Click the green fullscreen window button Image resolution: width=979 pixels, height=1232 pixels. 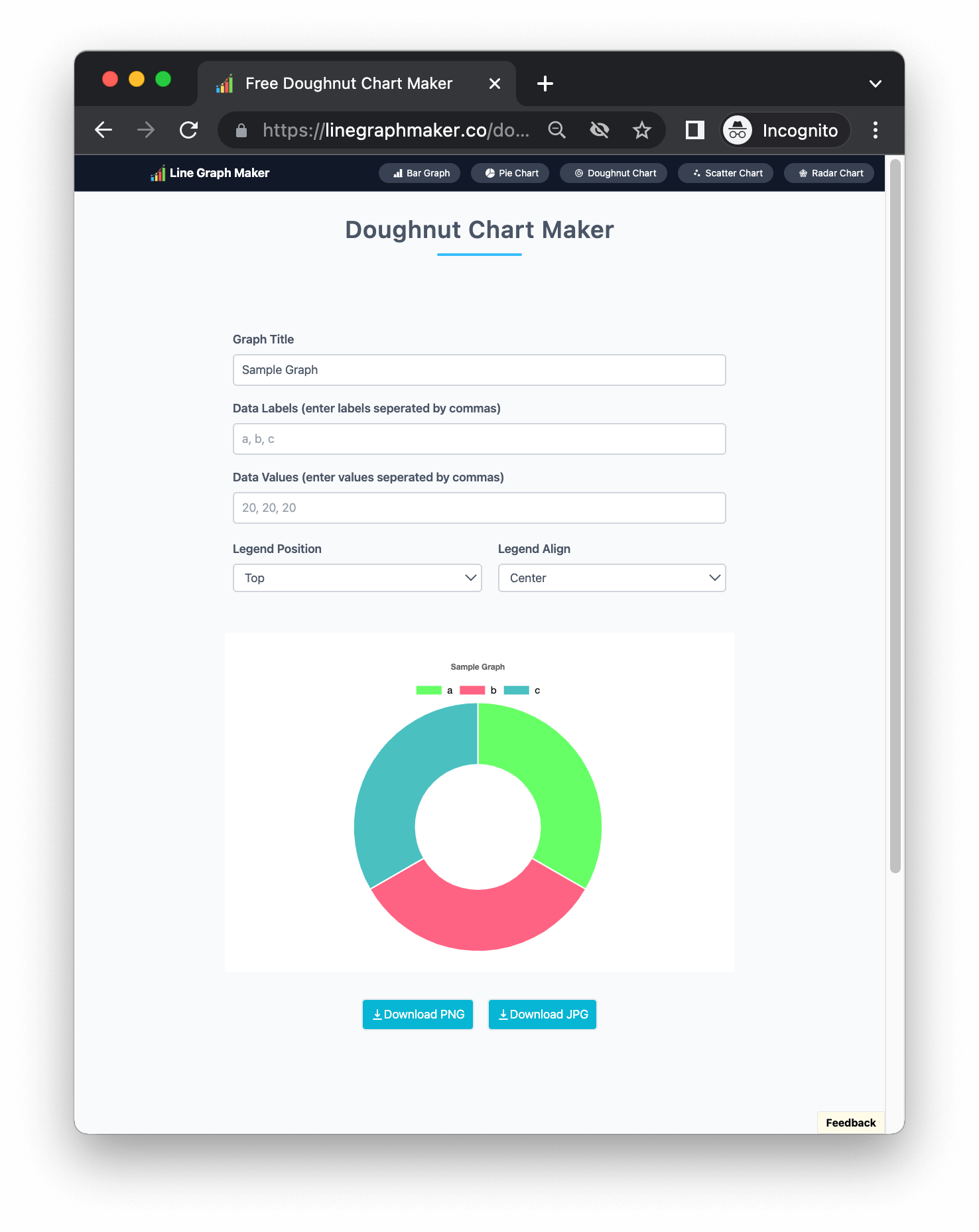click(x=163, y=80)
